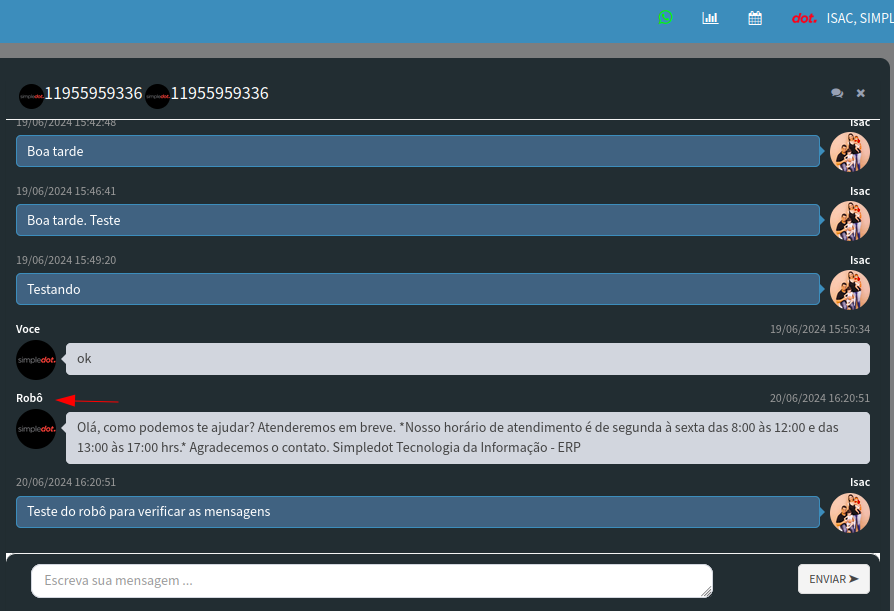
Task: Click the 'ok' message bubble
Action: tap(467, 359)
